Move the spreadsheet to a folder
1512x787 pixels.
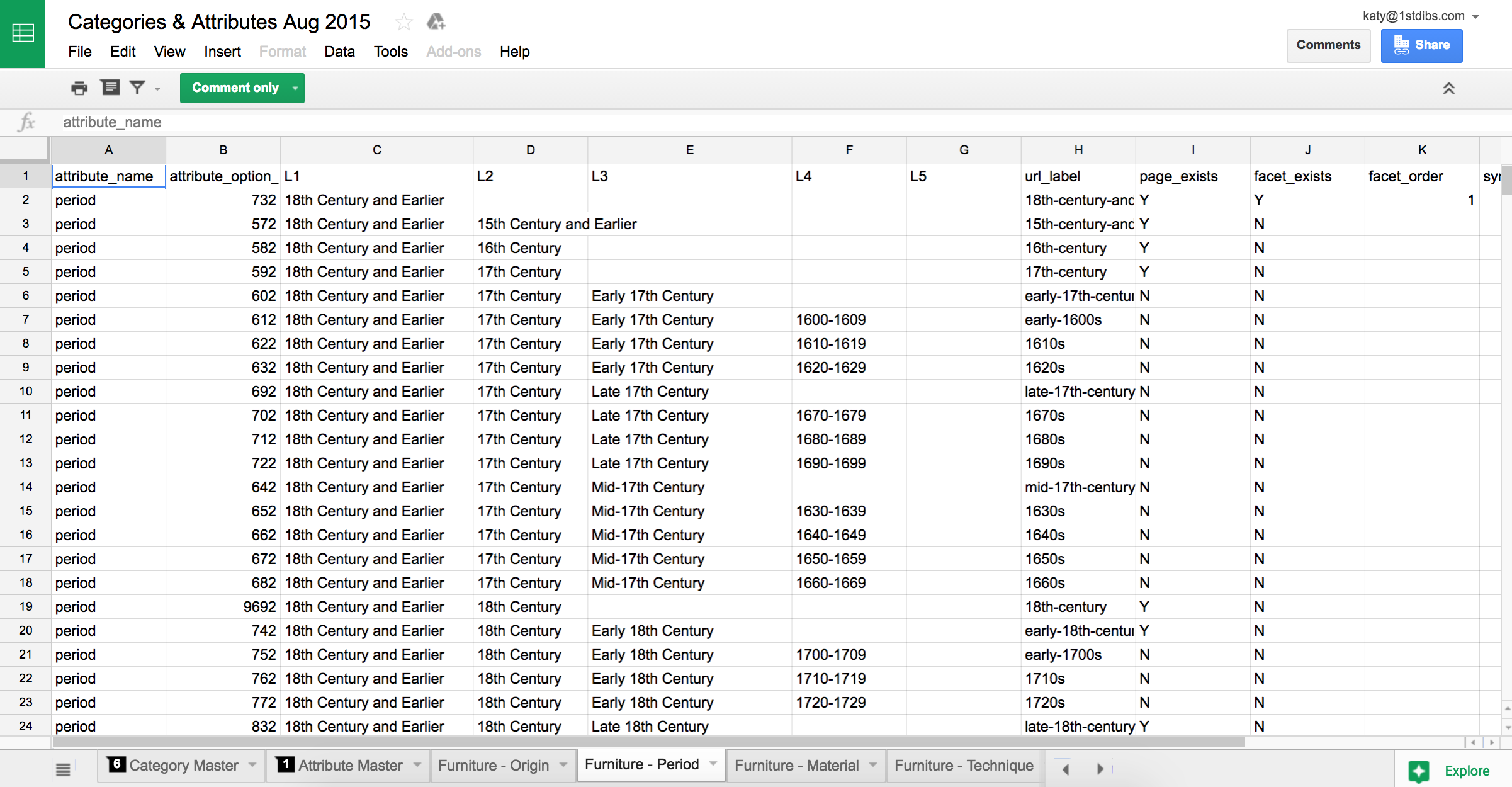click(x=436, y=21)
